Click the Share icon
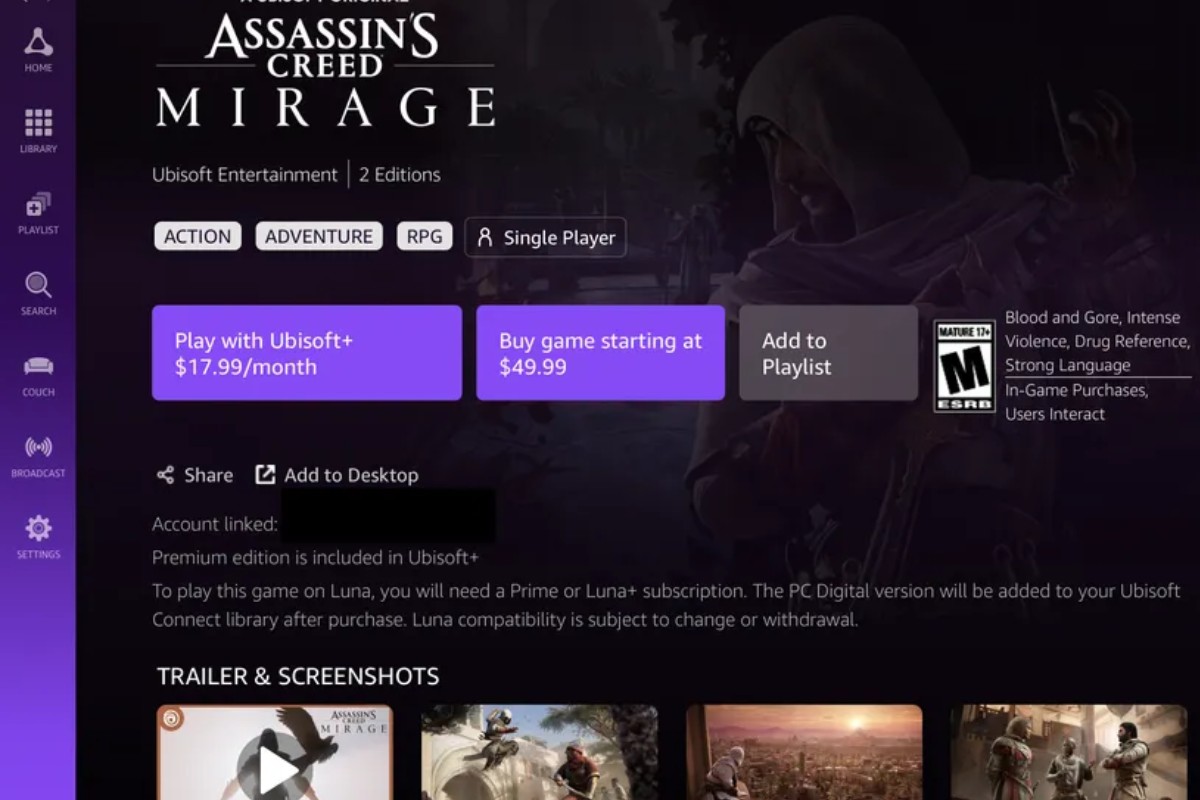This screenshot has width=1200, height=800. click(x=166, y=475)
